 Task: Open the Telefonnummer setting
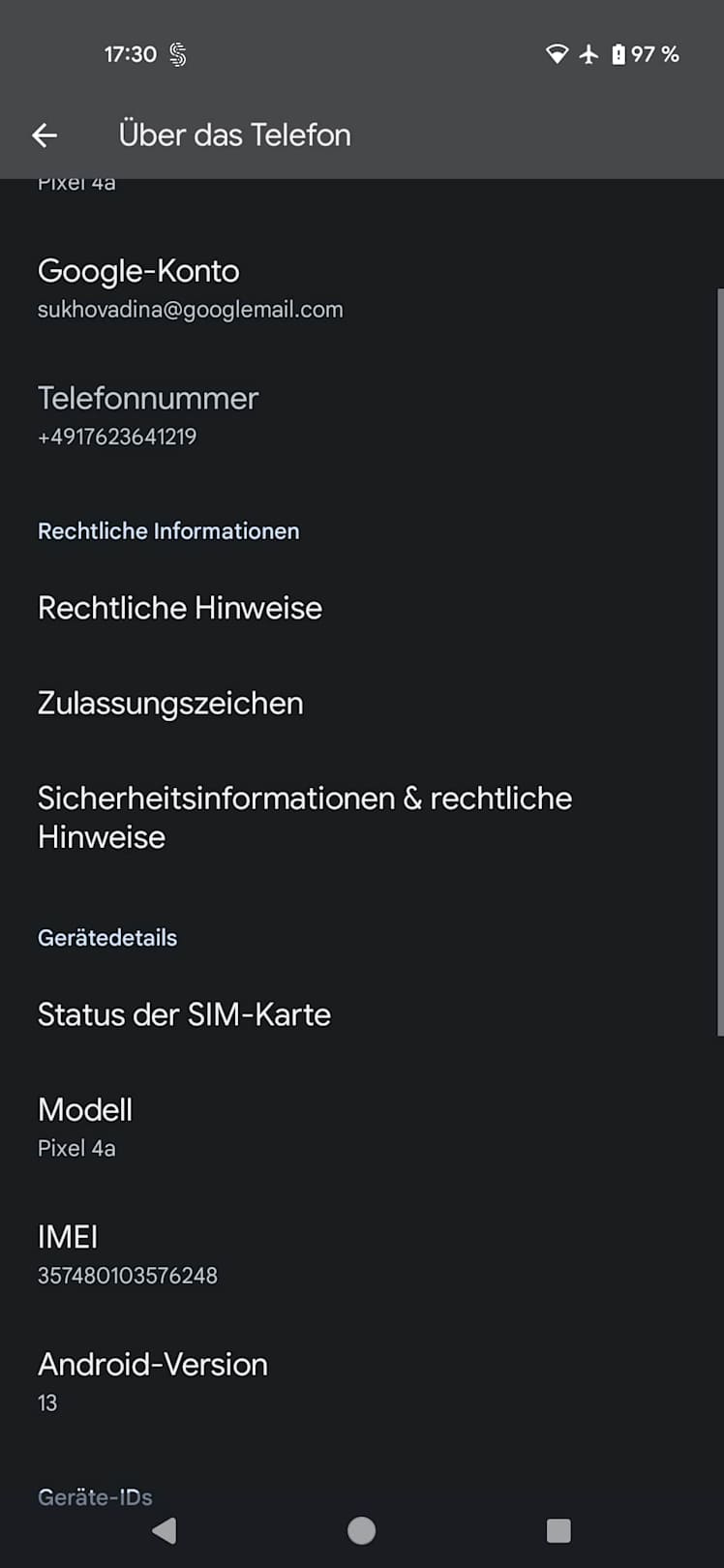click(148, 415)
